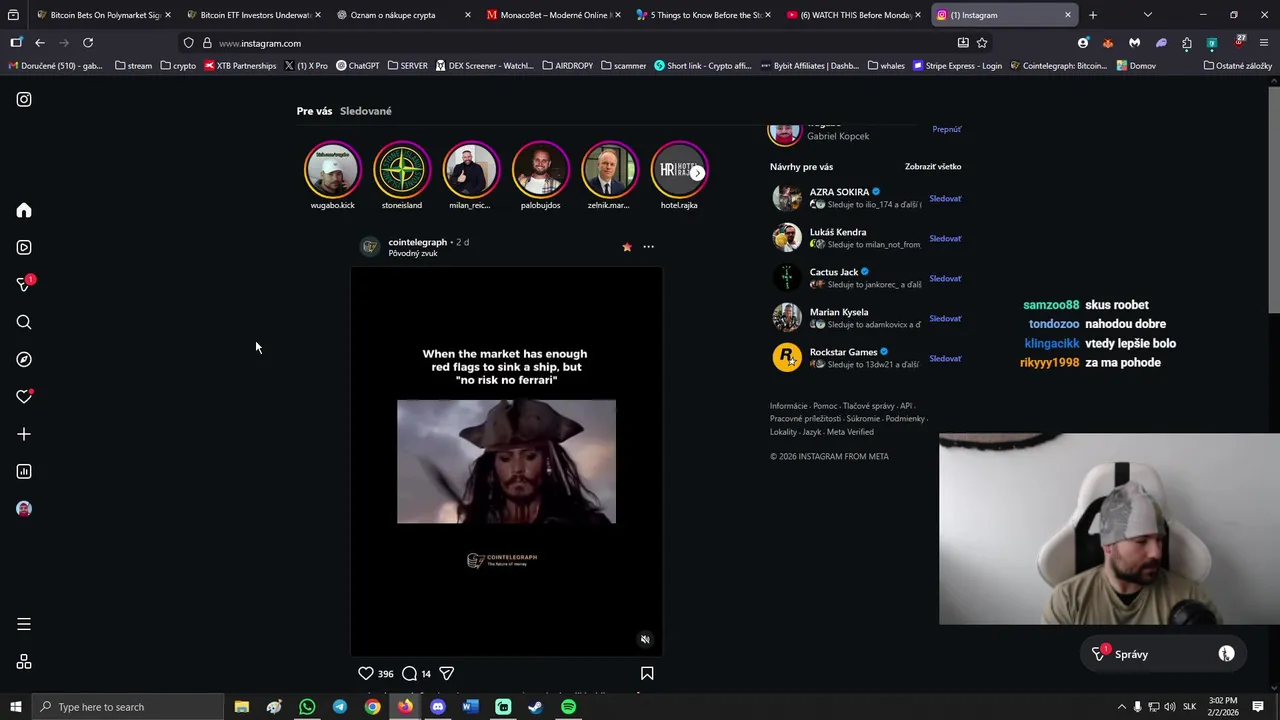
Task: Switch to the Sledované feed tab
Action: tap(366, 111)
